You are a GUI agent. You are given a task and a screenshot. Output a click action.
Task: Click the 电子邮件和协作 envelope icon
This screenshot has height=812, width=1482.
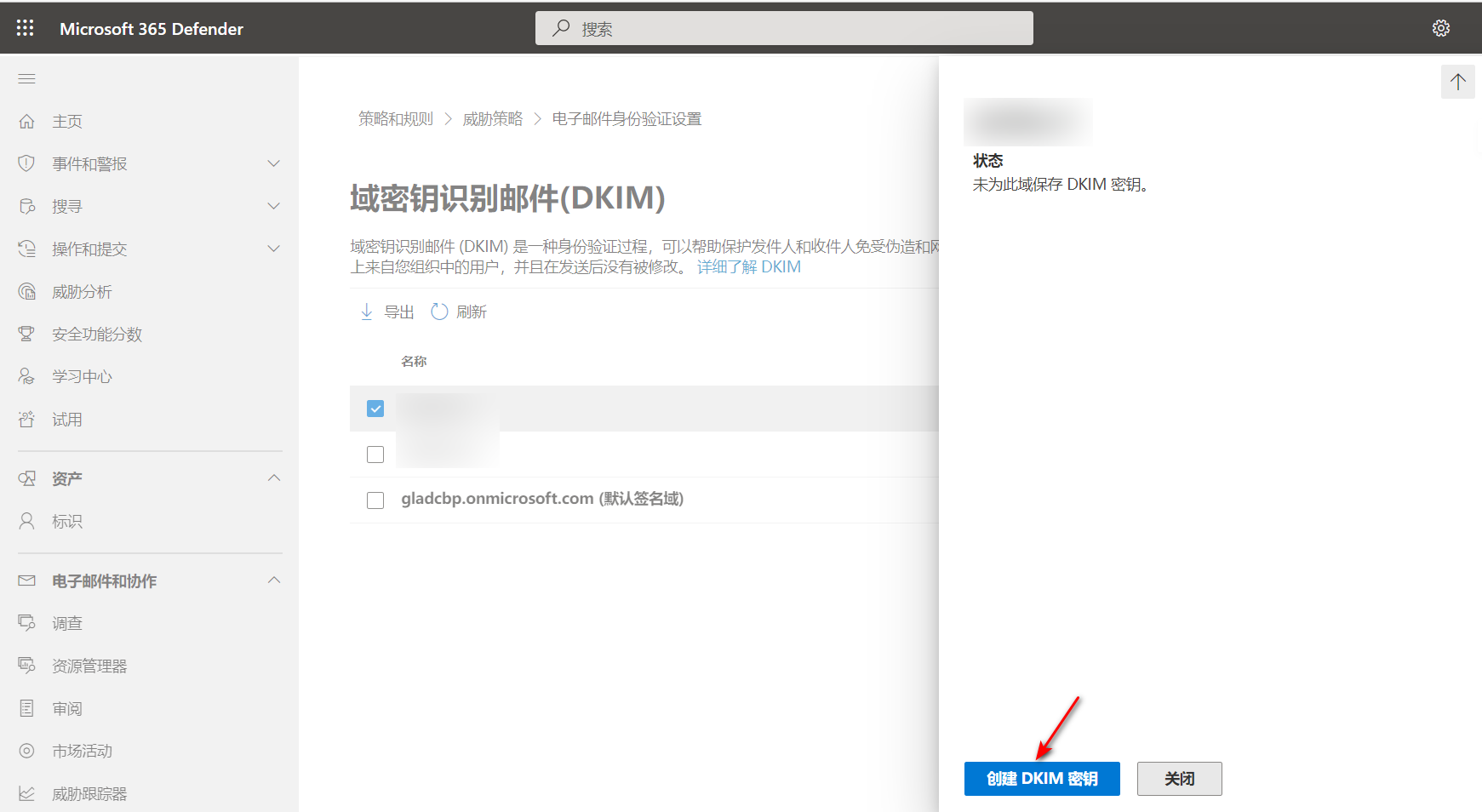tap(26, 580)
